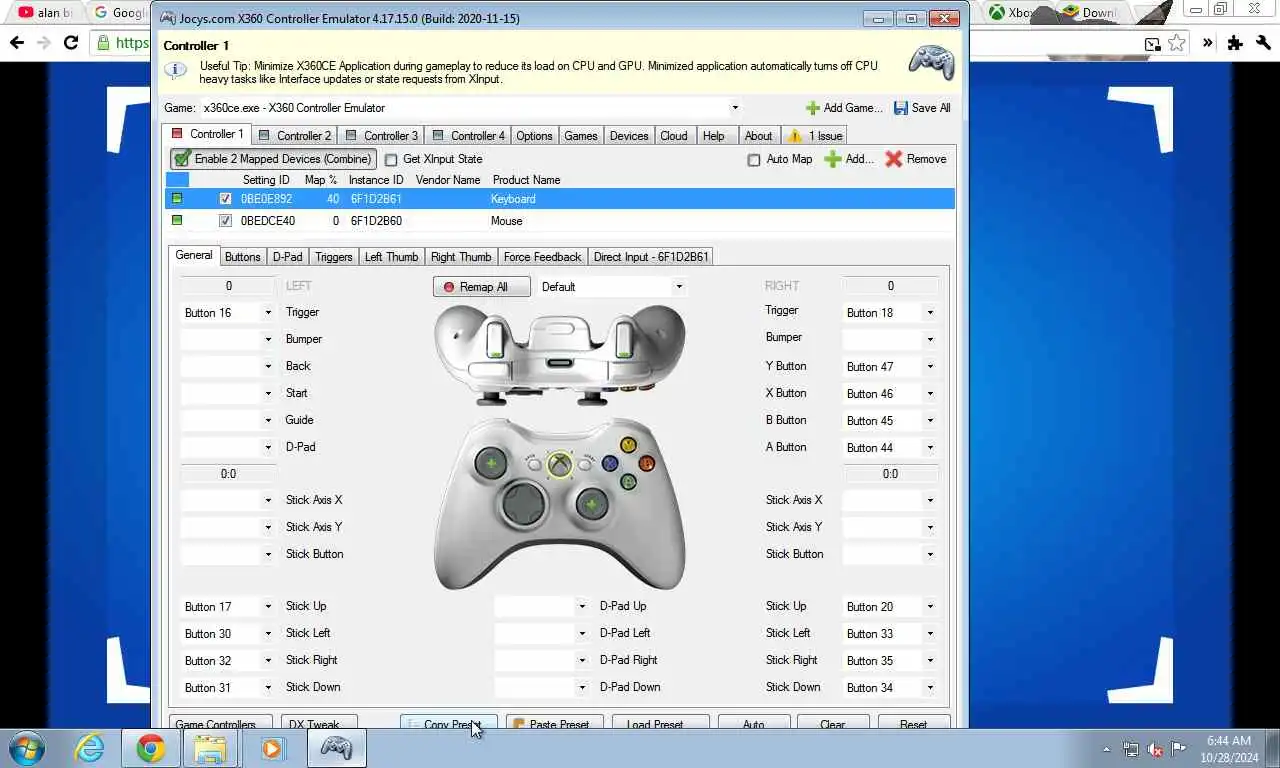
Task: Click the right thumbstick on controller image
Action: (592, 504)
